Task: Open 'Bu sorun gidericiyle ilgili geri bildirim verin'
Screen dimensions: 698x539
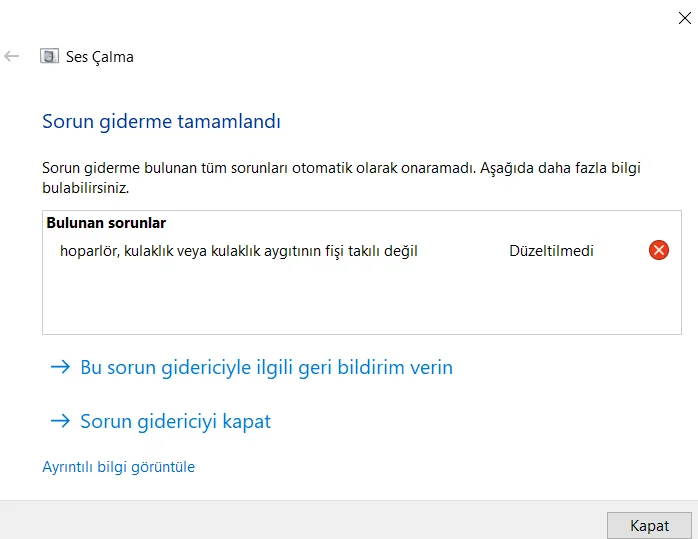Action: (x=266, y=367)
